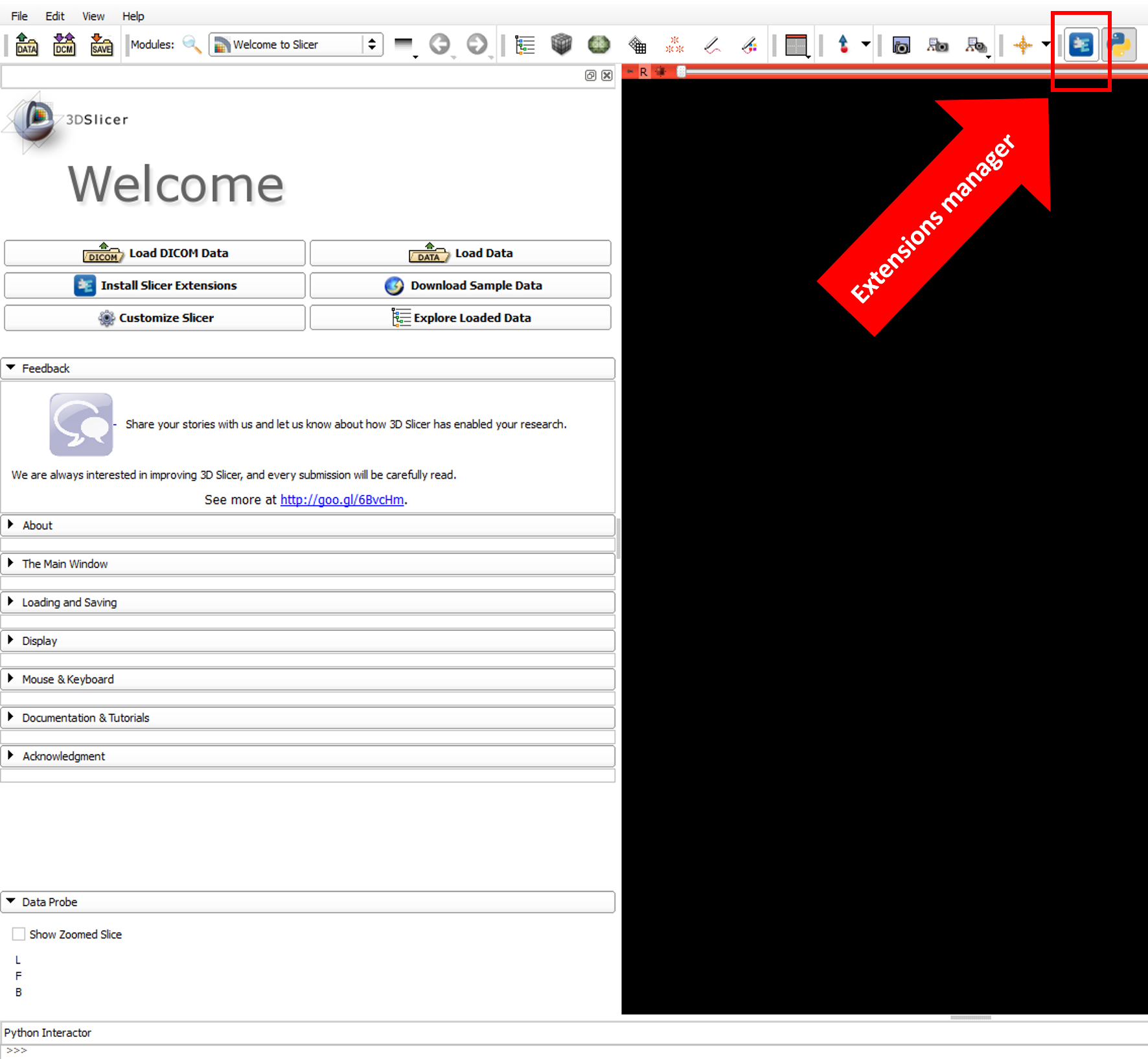Screen dimensions: 1148x1059
Task: Click the Load DICOM Data button
Action: [x=155, y=253]
